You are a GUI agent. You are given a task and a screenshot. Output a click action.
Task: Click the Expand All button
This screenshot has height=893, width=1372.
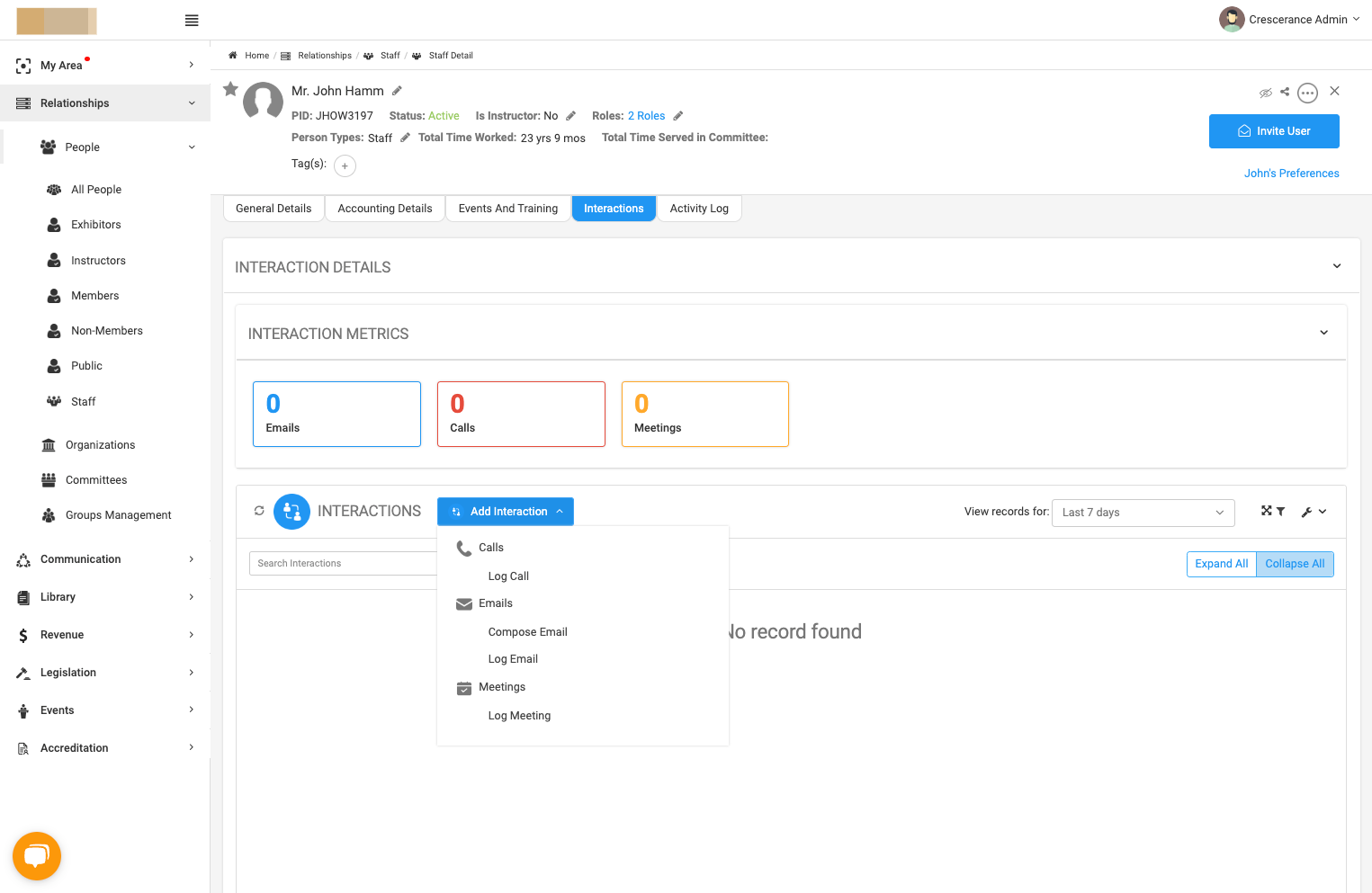[x=1221, y=564]
